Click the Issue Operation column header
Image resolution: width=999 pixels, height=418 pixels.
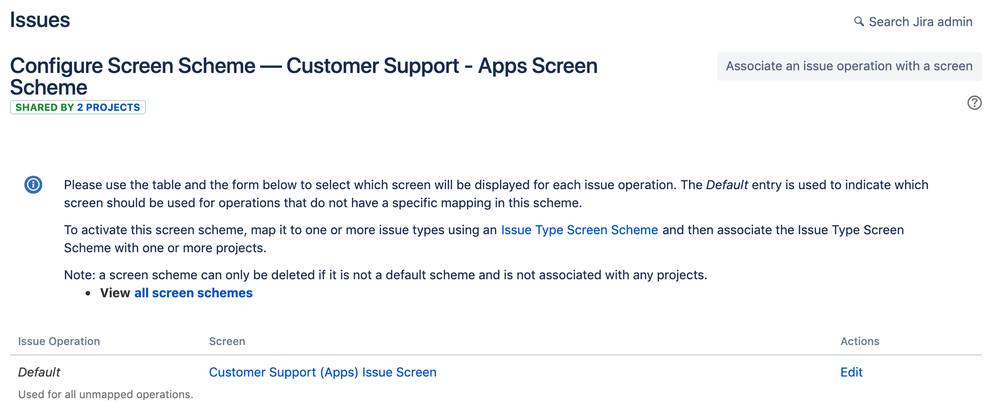click(x=59, y=341)
